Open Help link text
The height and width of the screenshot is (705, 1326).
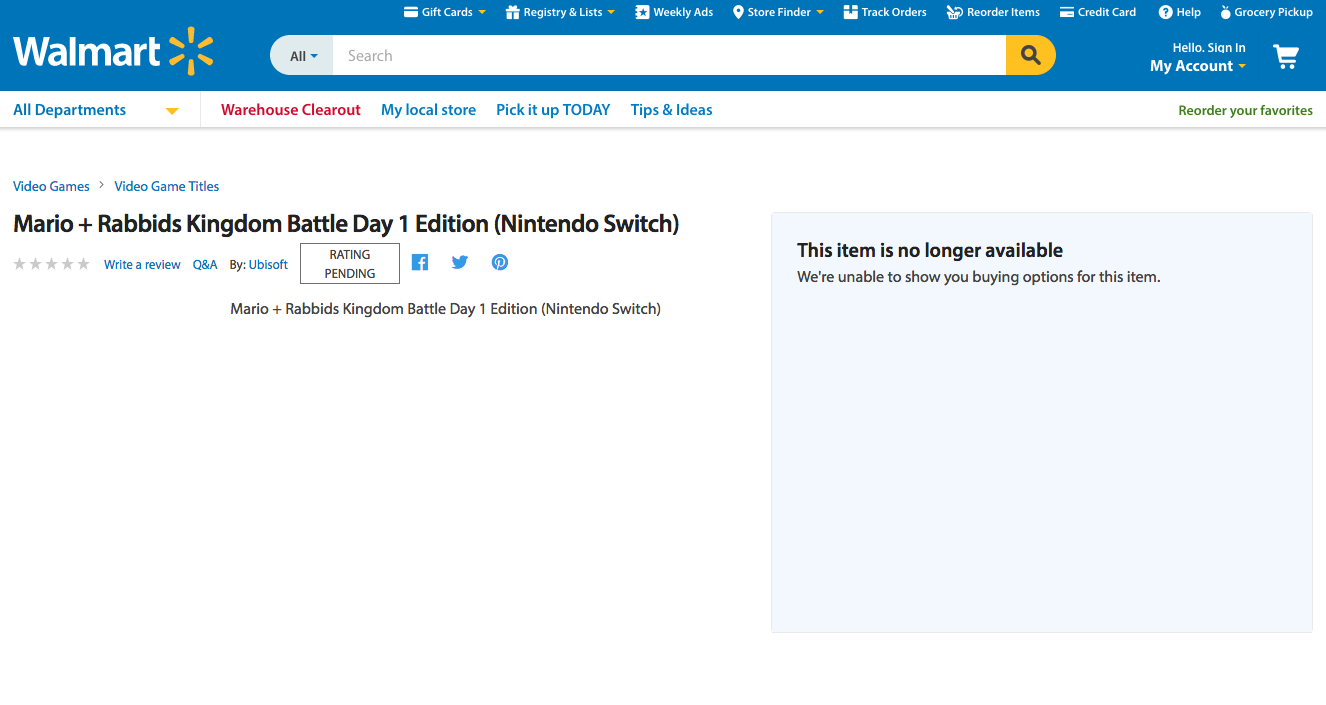point(1189,12)
